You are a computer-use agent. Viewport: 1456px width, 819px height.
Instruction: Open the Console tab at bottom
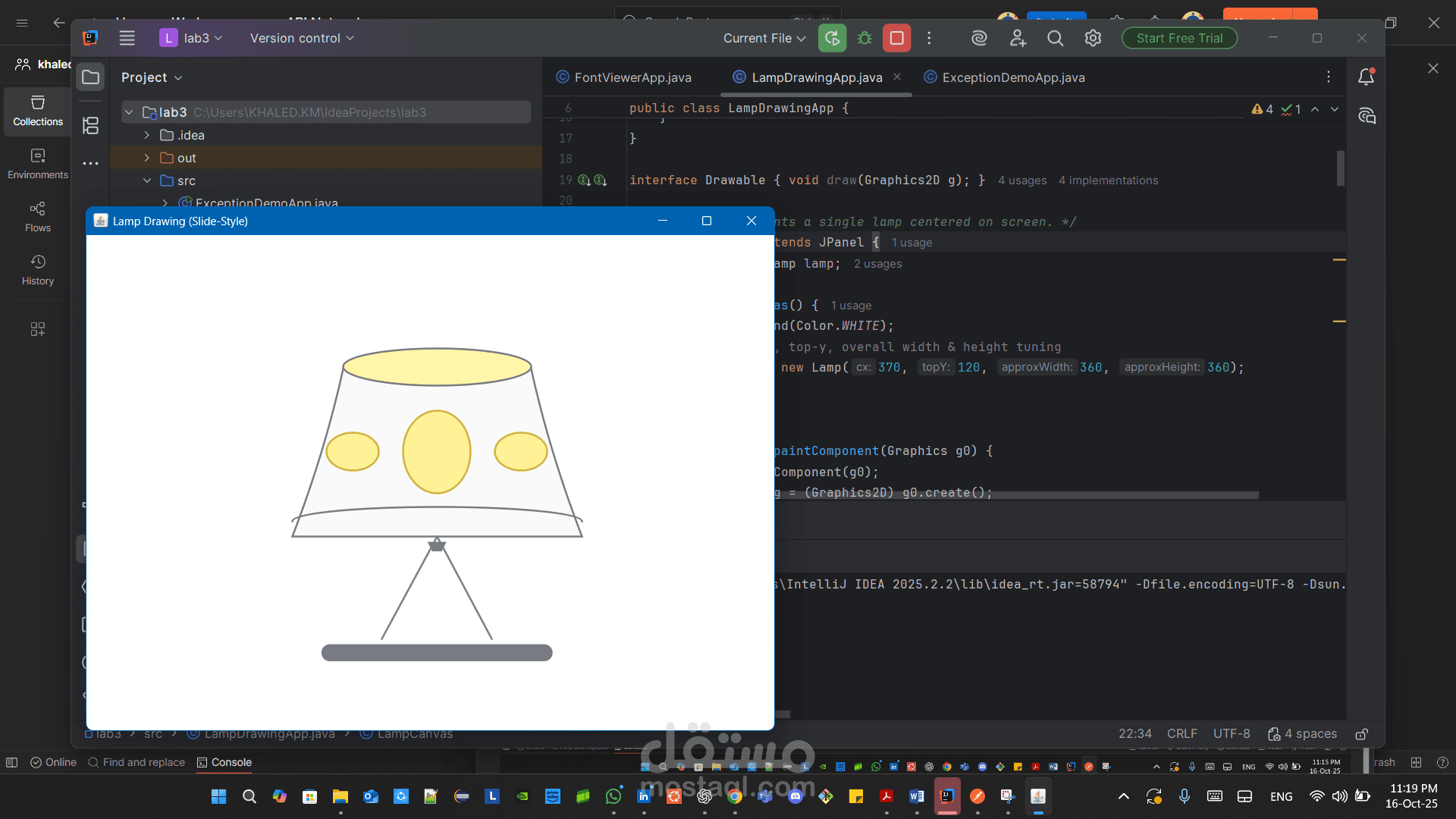tap(224, 762)
